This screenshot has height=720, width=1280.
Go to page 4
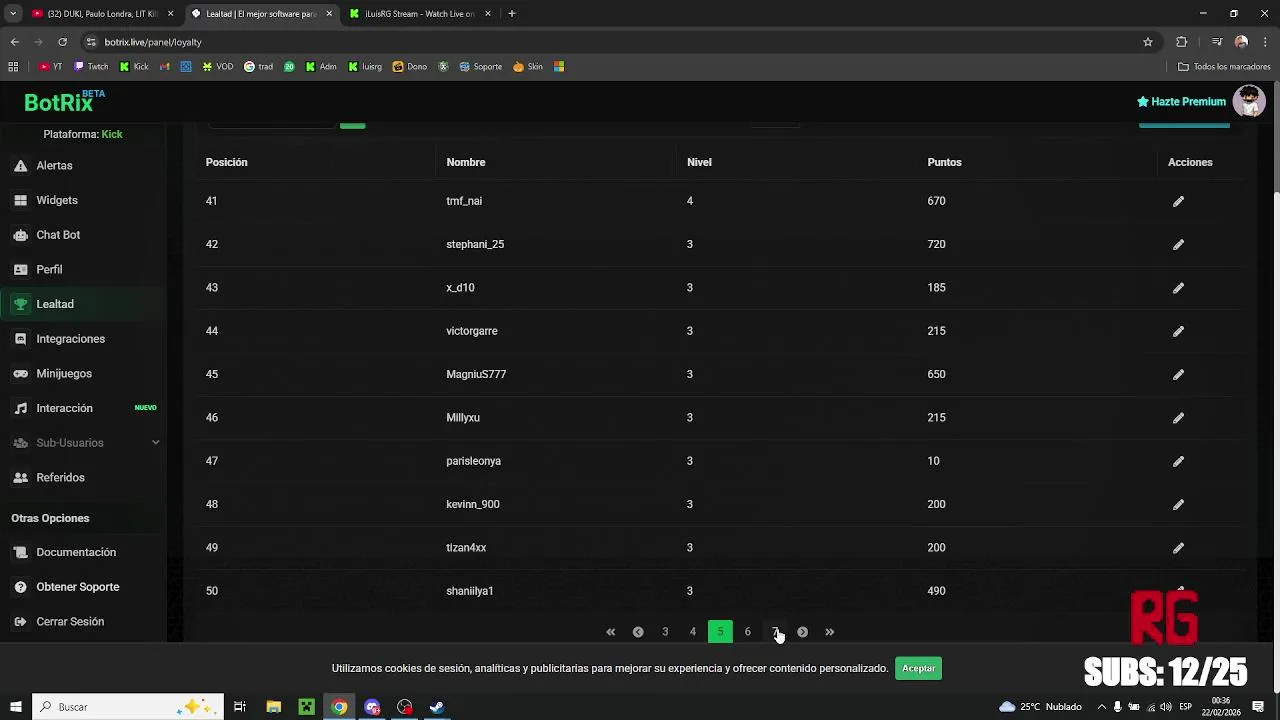tap(692, 632)
